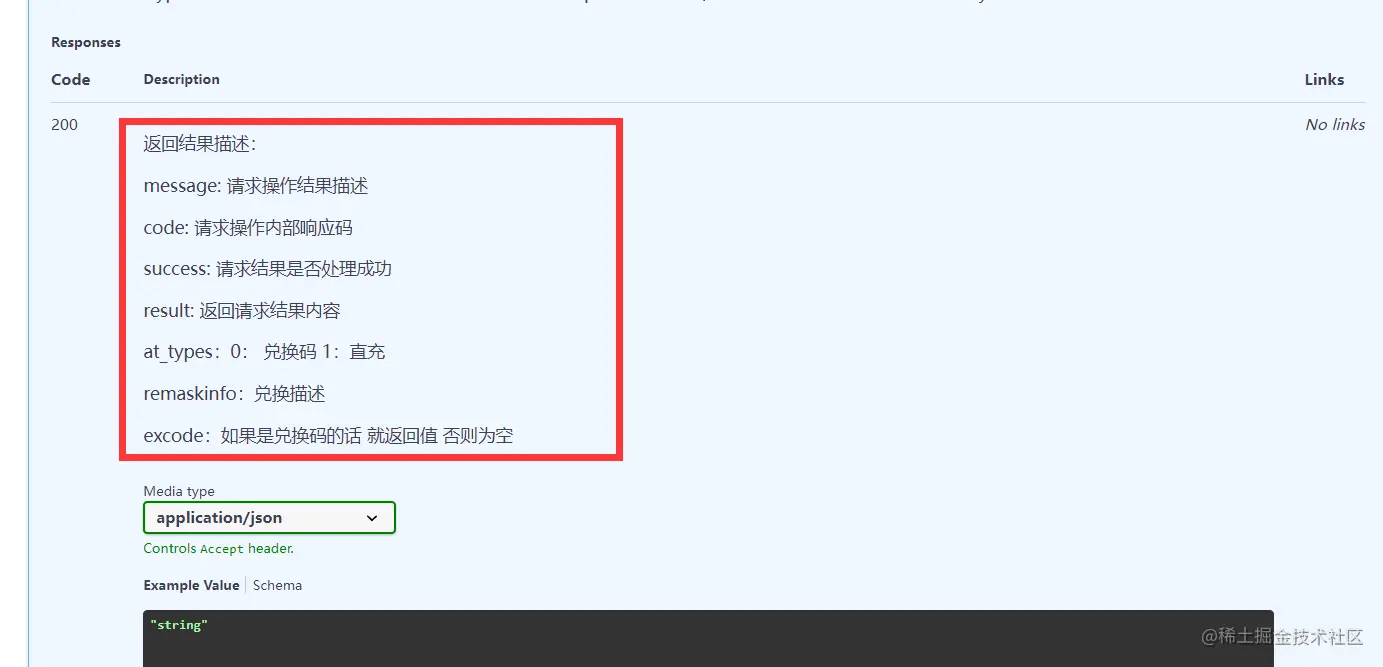Viewport: 1383px width, 667px height.
Task: Click the chevron arrow in media type selector
Action: (x=372, y=518)
